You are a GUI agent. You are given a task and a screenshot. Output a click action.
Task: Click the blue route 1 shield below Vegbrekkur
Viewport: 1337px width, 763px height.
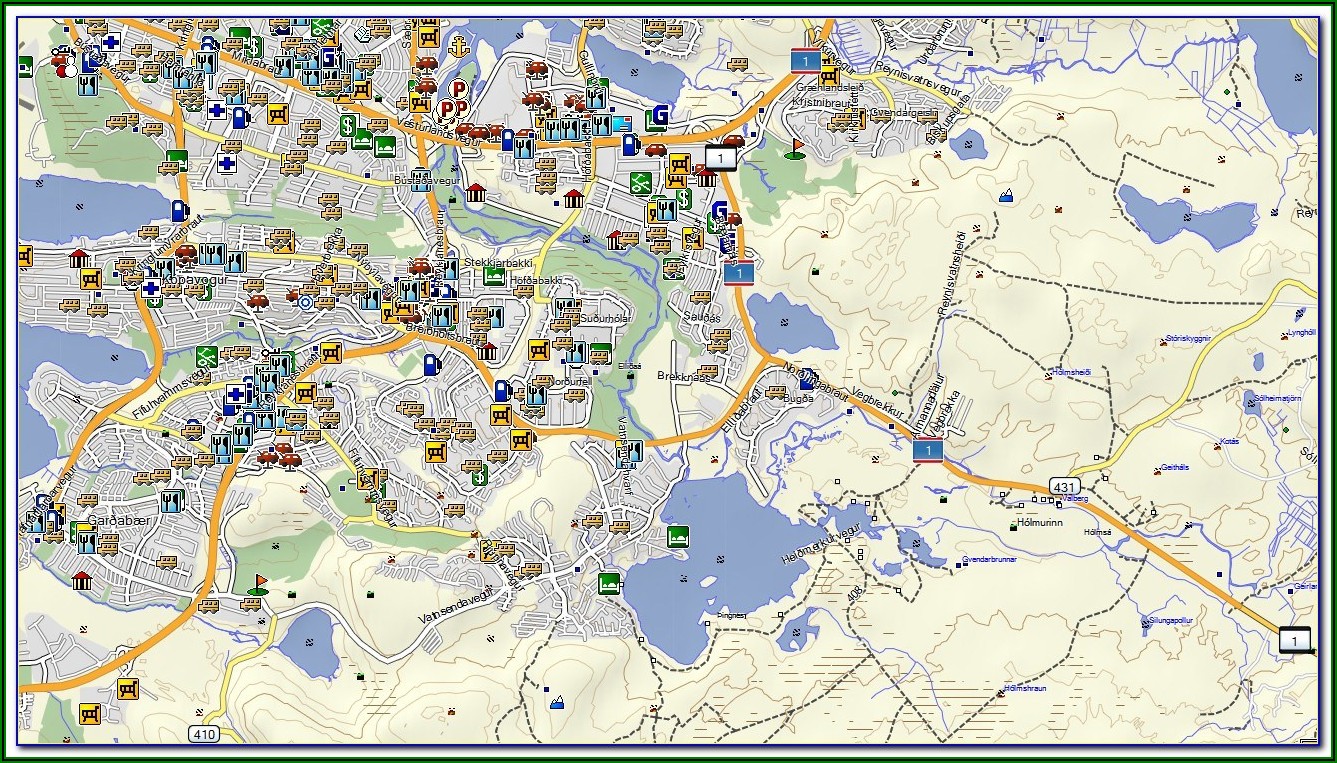coord(927,451)
